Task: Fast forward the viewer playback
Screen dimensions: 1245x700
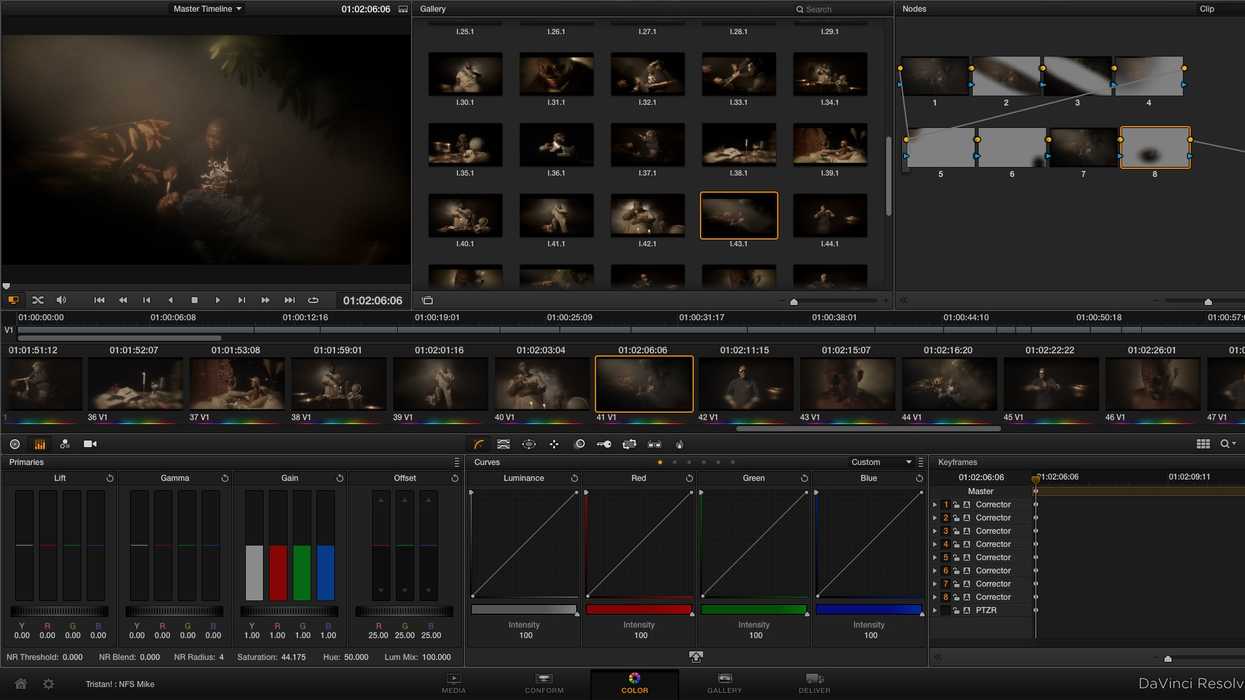Action: tap(265, 300)
